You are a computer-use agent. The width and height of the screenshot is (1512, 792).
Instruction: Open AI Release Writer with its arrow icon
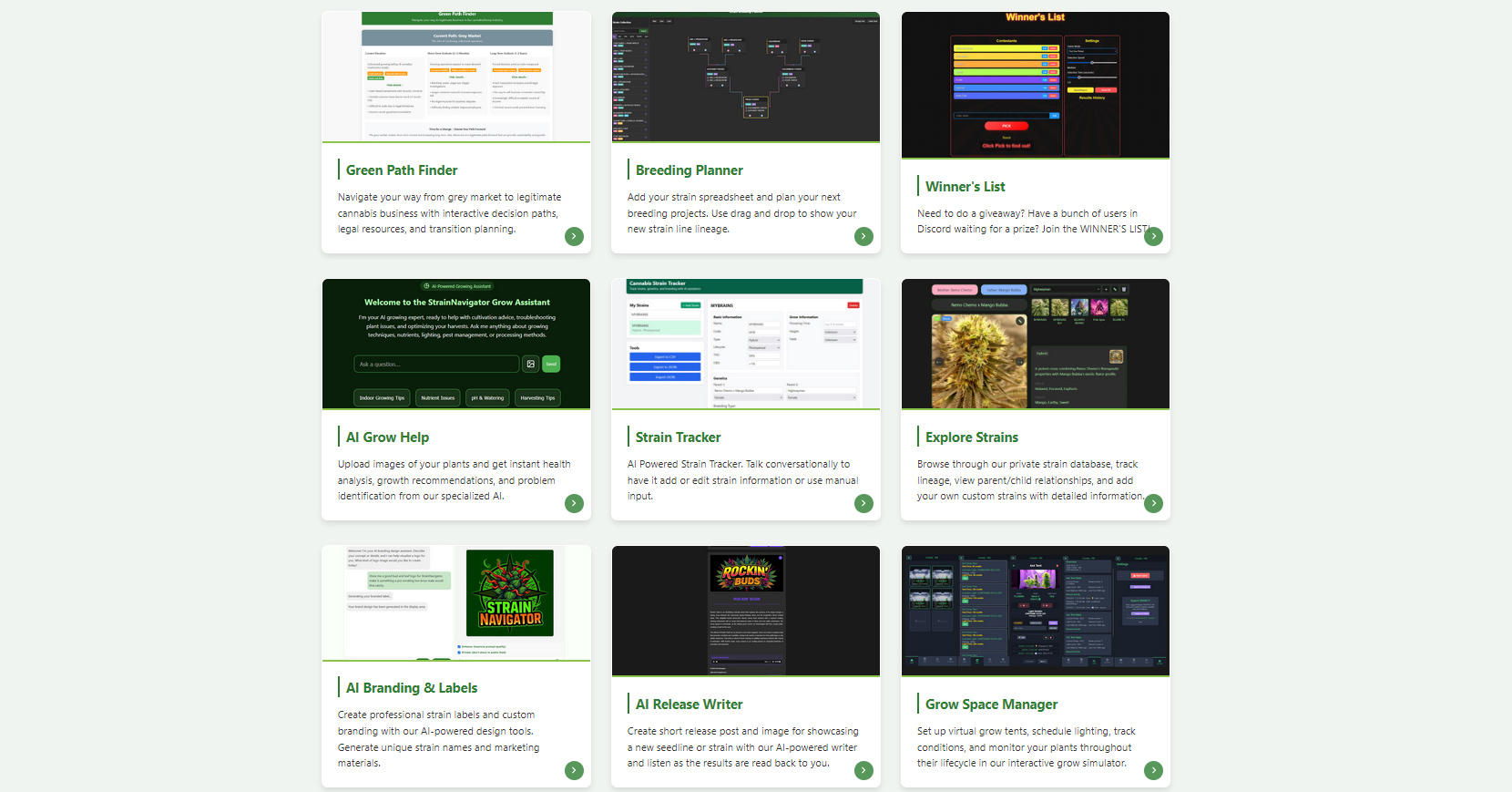tap(863, 770)
